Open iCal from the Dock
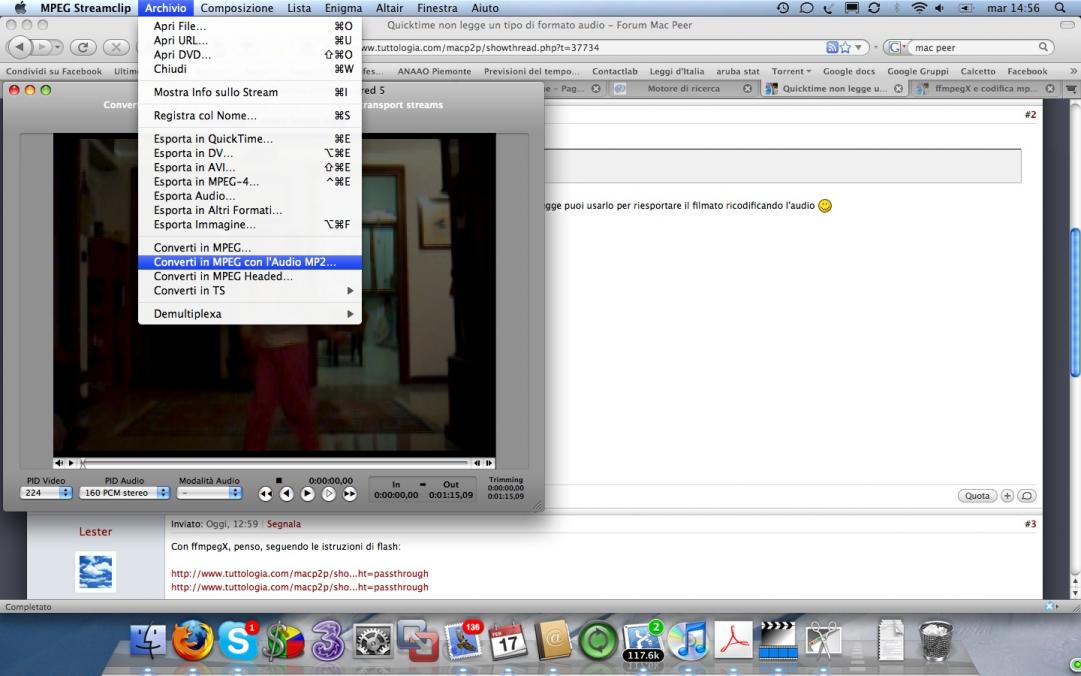 tap(507, 641)
